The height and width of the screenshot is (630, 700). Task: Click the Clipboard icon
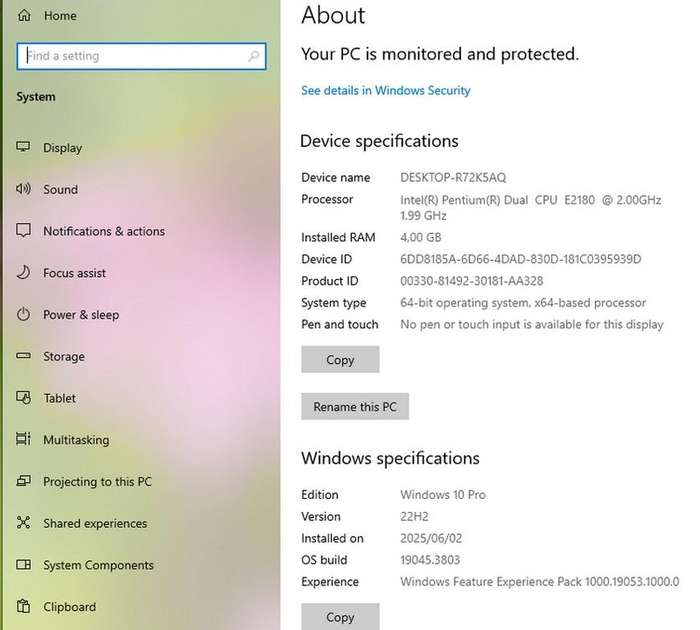coord(23,606)
